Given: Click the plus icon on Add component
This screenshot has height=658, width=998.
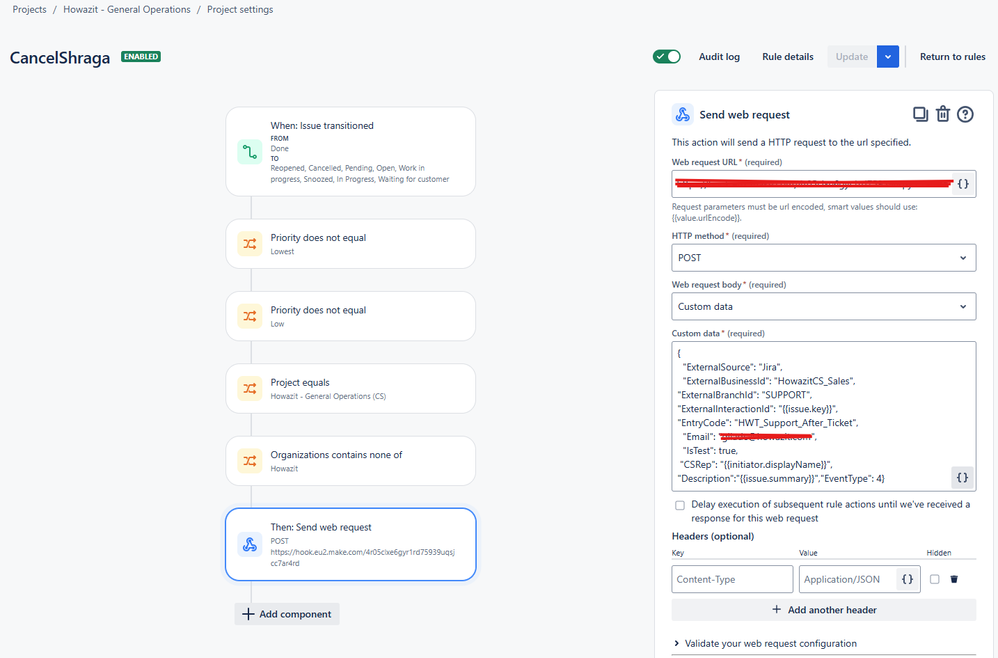Looking at the screenshot, I should pos(248,614).
